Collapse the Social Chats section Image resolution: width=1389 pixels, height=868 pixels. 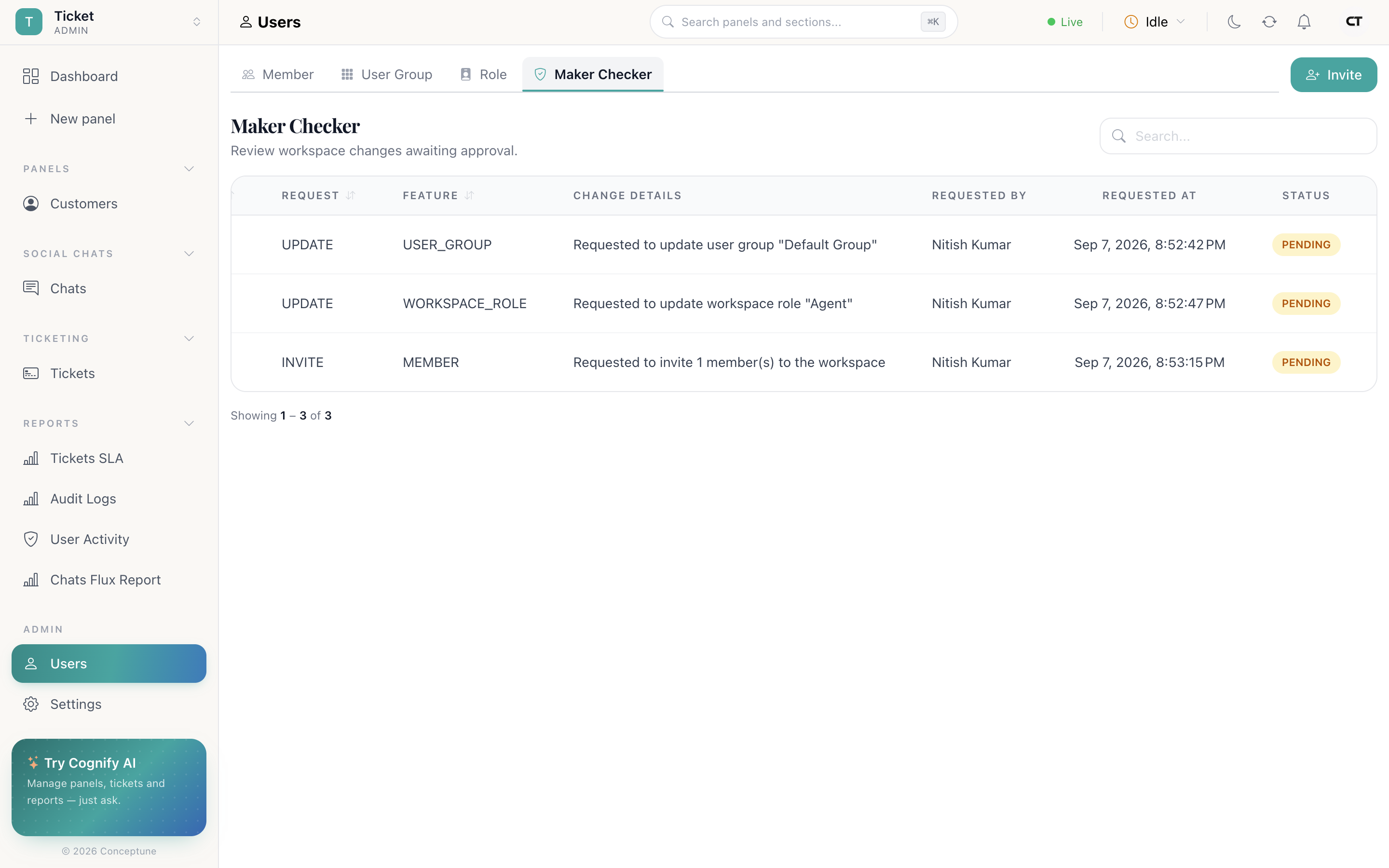[189, 254]
